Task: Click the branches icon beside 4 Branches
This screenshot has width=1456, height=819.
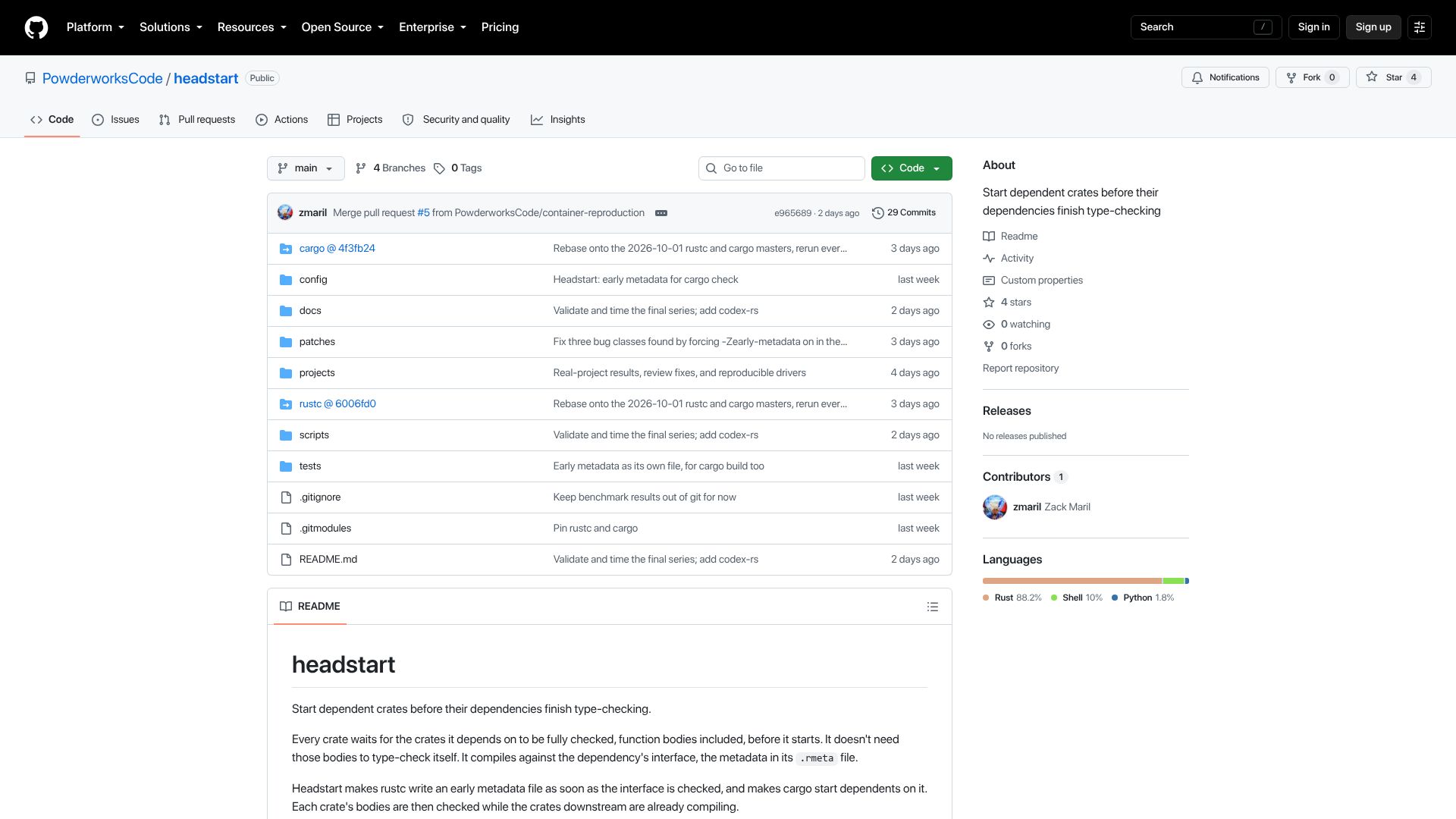Action: (x=361, y=168)
